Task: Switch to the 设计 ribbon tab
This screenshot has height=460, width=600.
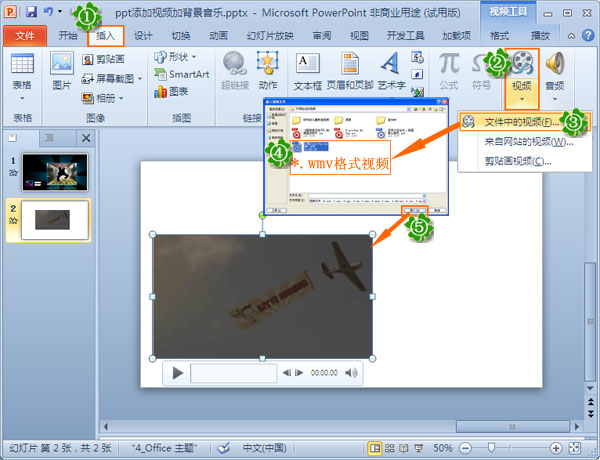Action: 143,36
